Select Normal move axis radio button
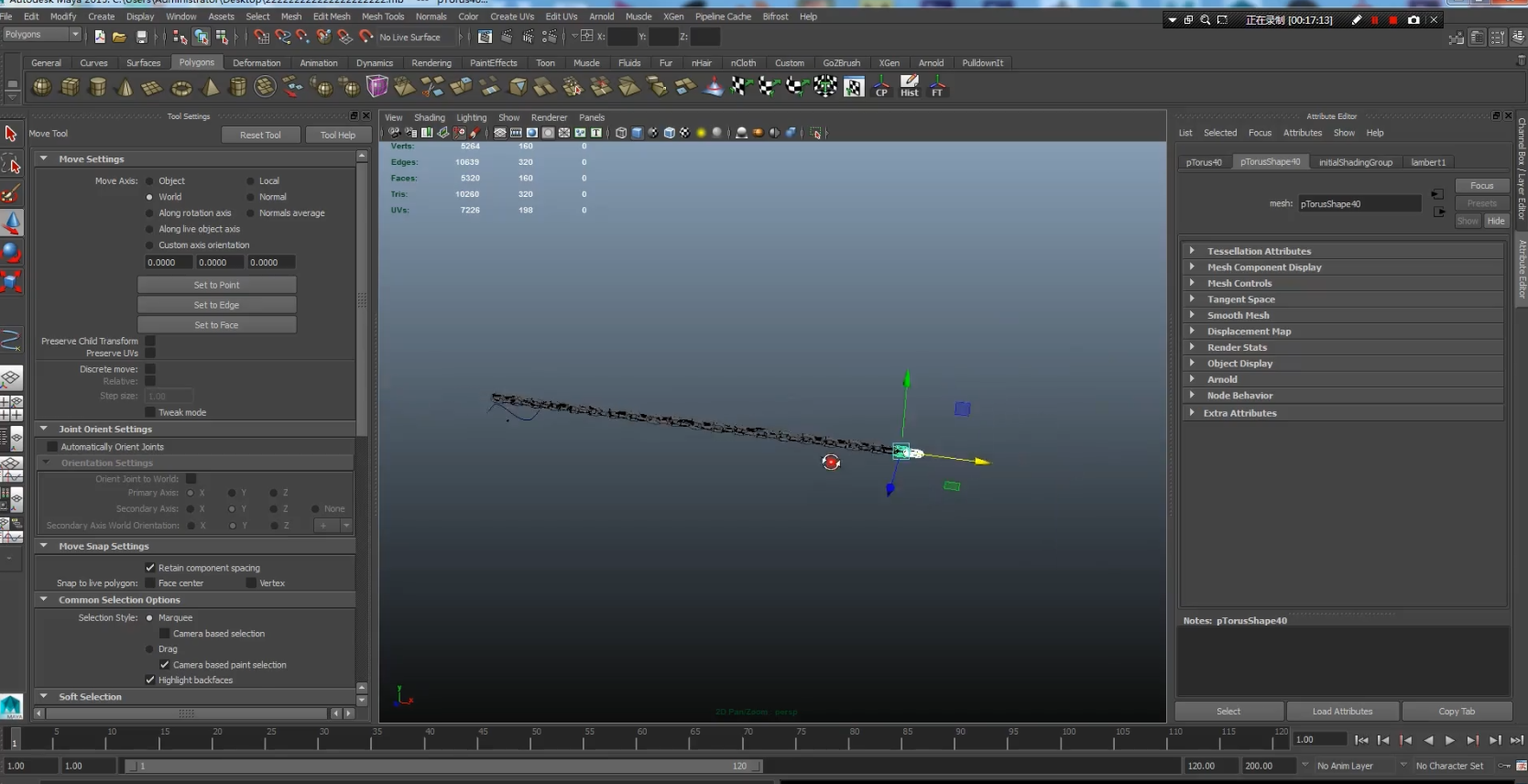Image resolution: width=1528 pixels, height=784 pixels. (250, 197)
